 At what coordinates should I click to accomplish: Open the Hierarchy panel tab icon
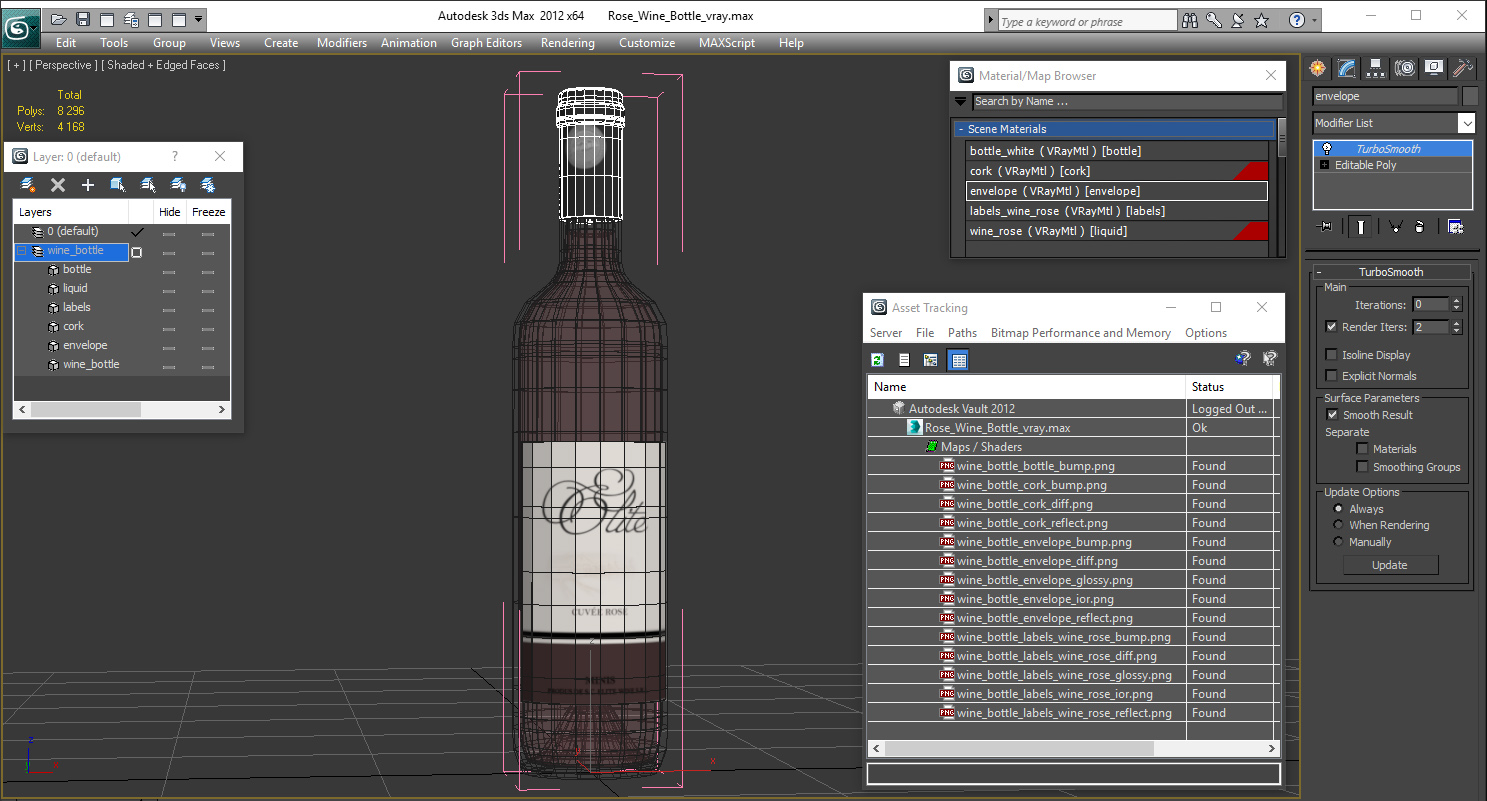[1376, 68]
